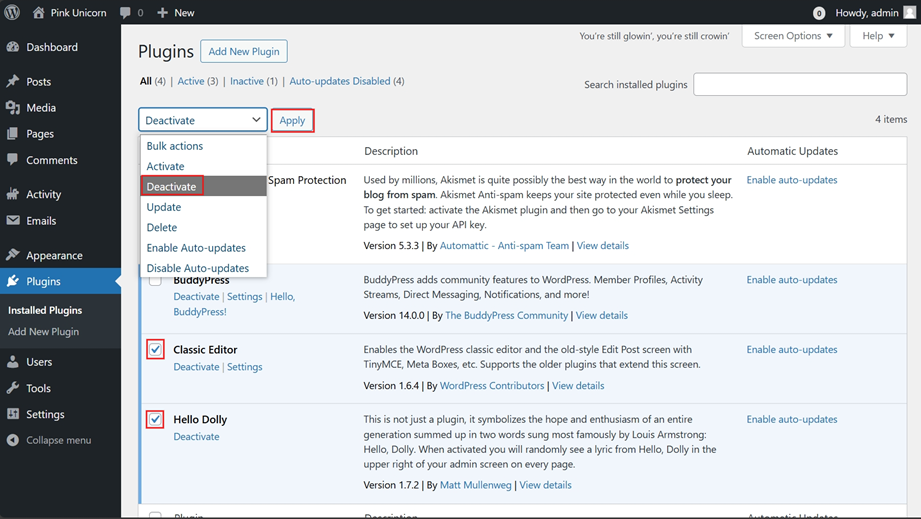Expand the Screen Options panel
This screenshot has width=921, height=519.
793,36
